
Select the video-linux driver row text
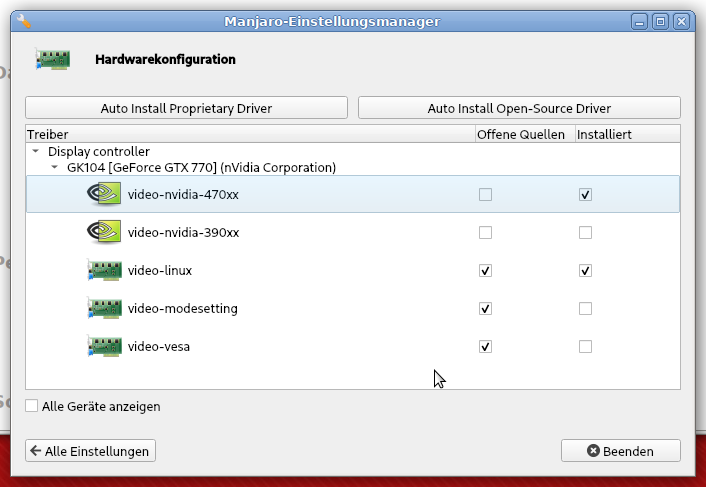click(160, 271)
